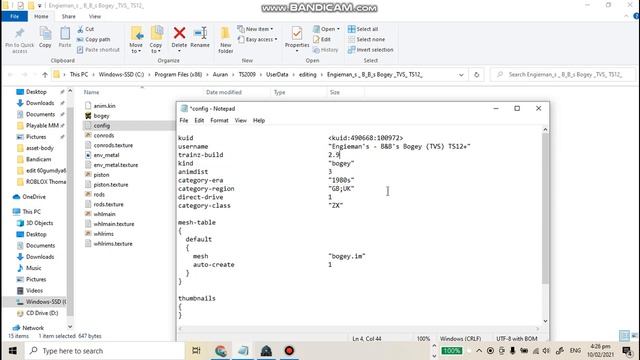Click Invert selection in ribbon
The image size is (640, 360).
[x=371, y=49]
